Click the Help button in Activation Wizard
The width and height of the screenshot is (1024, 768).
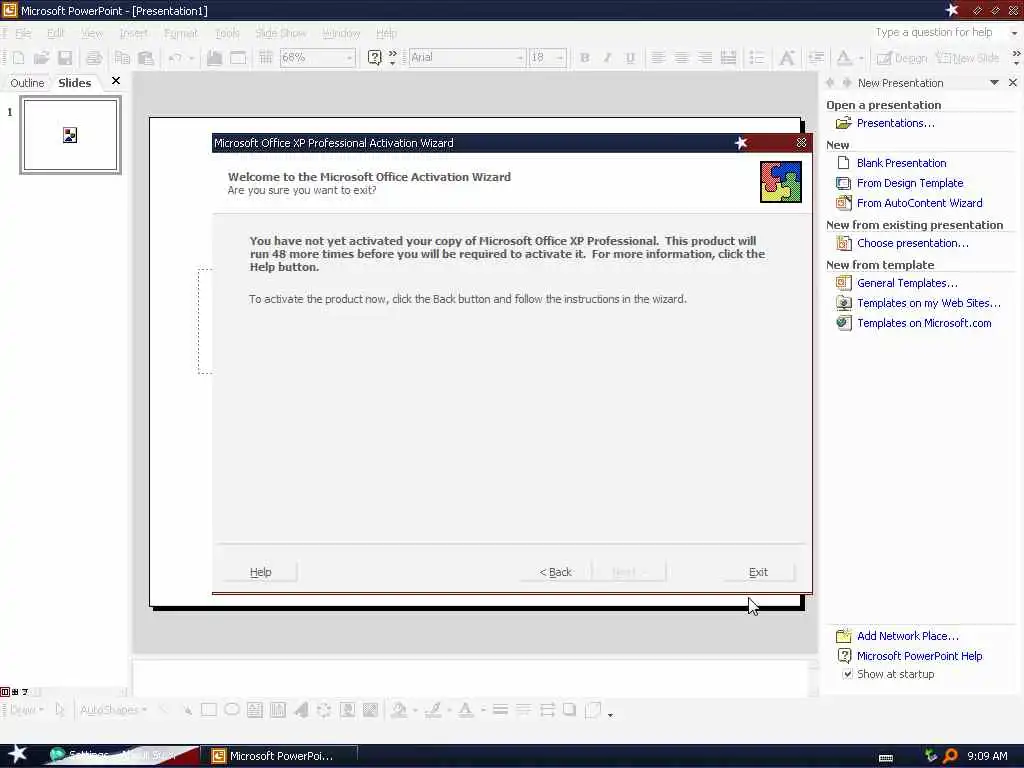260,572
